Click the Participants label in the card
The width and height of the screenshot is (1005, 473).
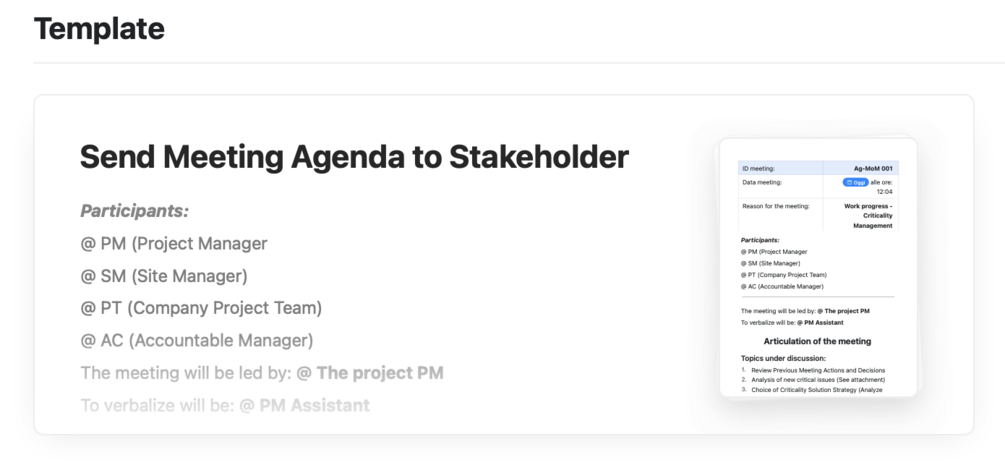click(x=134, y=211)
